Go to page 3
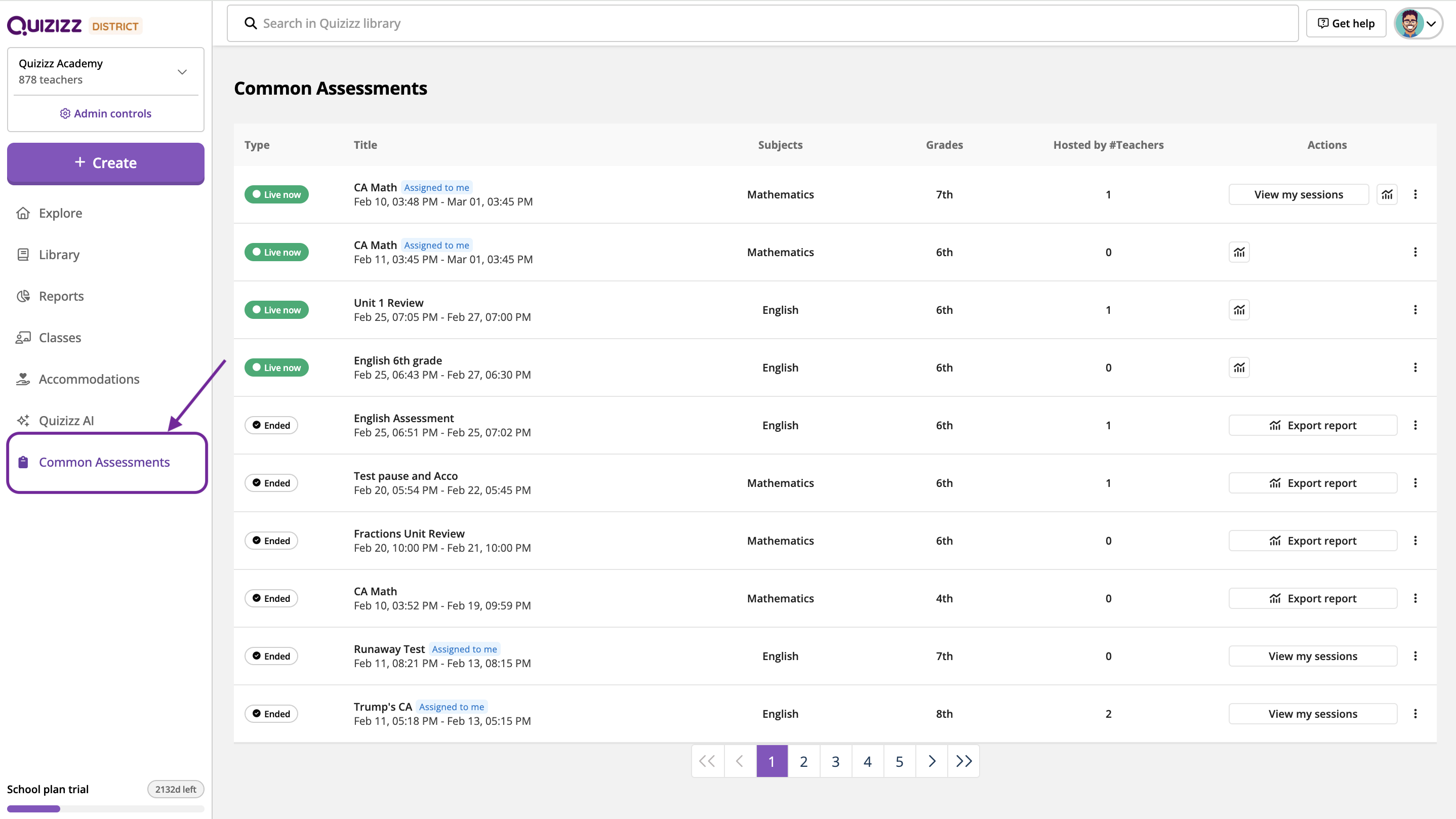The width and height of the screenshot is (1456, 819). (x=835, y=761)
